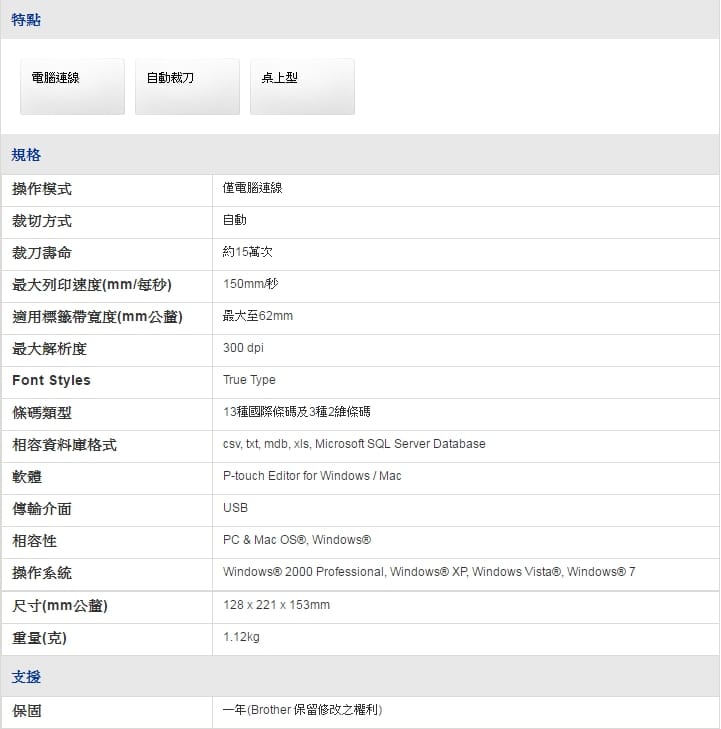Viewport: 721px width, 729px height.
Task: Click the 150mm/秒 print speed value
Action: tap(250, 284)
